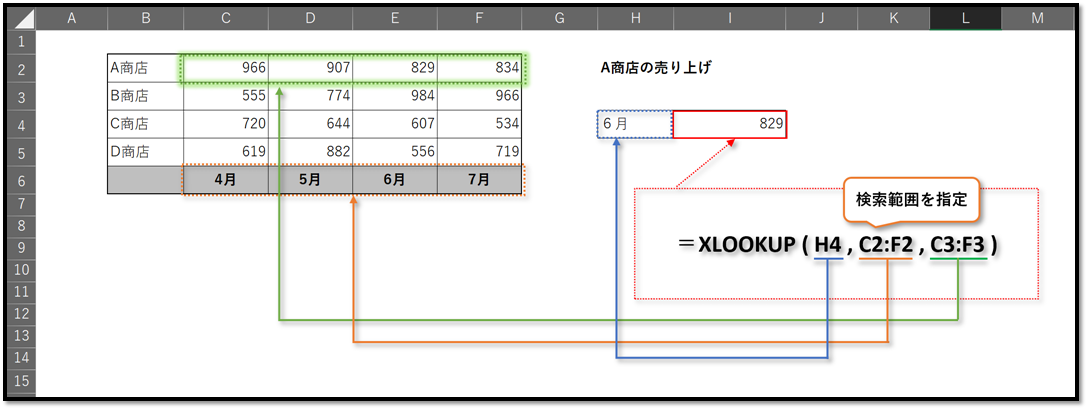
Task: Select cell with value 619
Action: tap(226, 153)
